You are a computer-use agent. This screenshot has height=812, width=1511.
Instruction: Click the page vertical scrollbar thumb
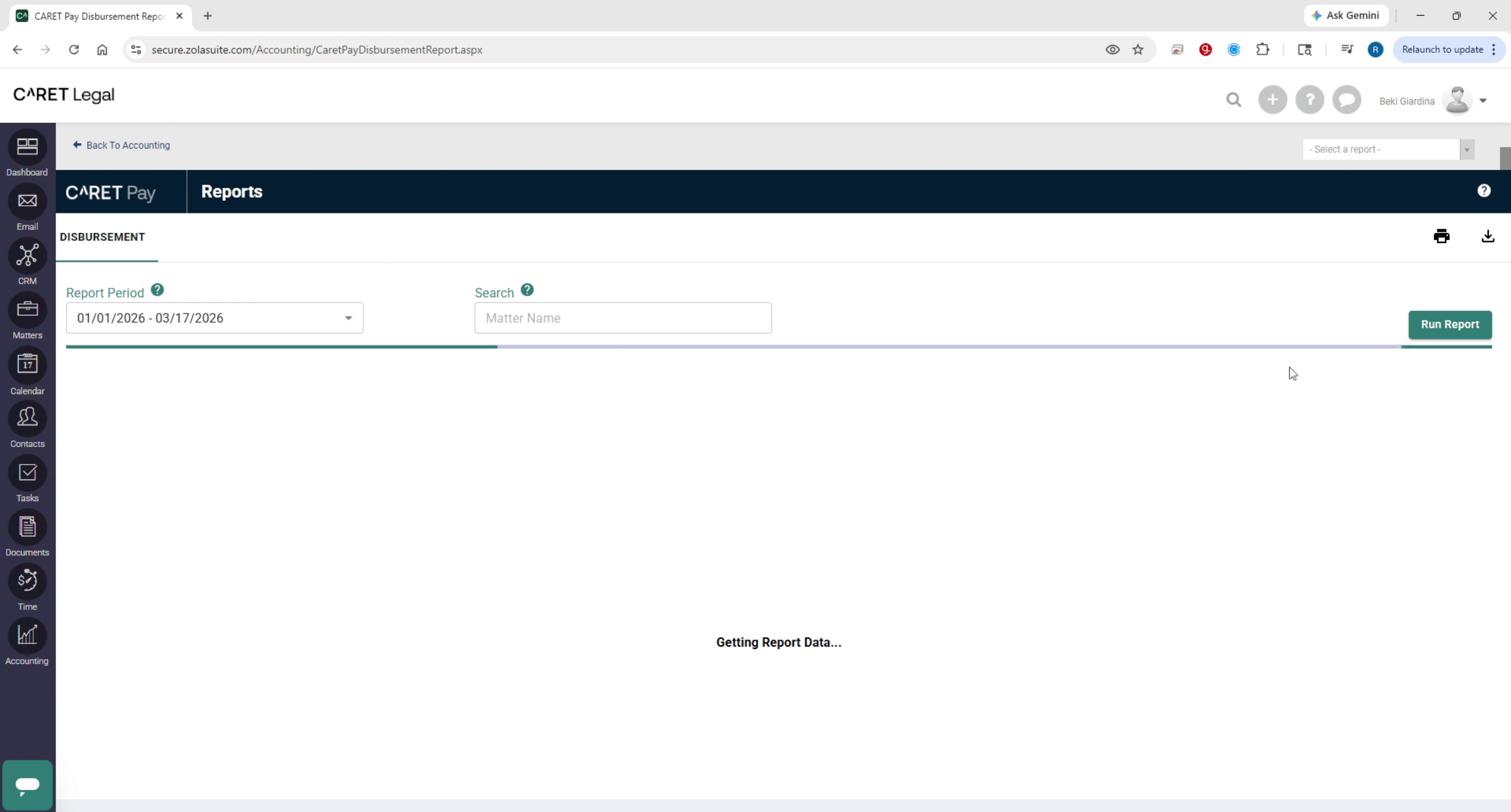[x=1505, y=159]
